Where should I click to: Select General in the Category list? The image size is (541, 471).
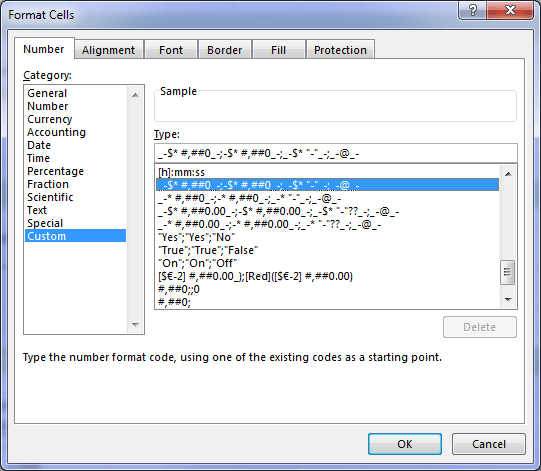(x=75, y=93)
